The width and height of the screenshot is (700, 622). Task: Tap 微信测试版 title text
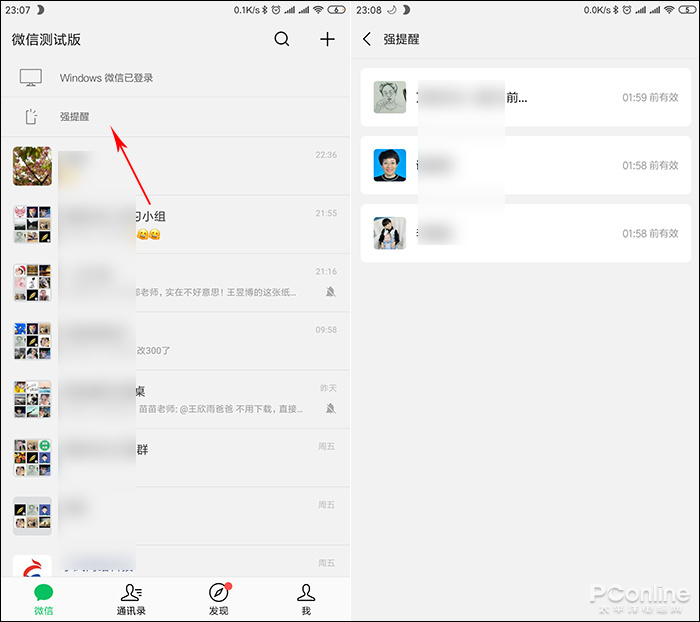(x=46, y=40)
